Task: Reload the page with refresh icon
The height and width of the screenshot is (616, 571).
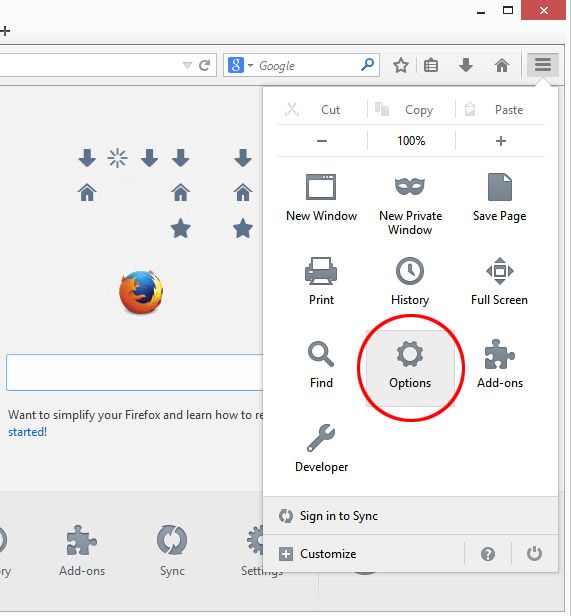Action: pos(204,65)
